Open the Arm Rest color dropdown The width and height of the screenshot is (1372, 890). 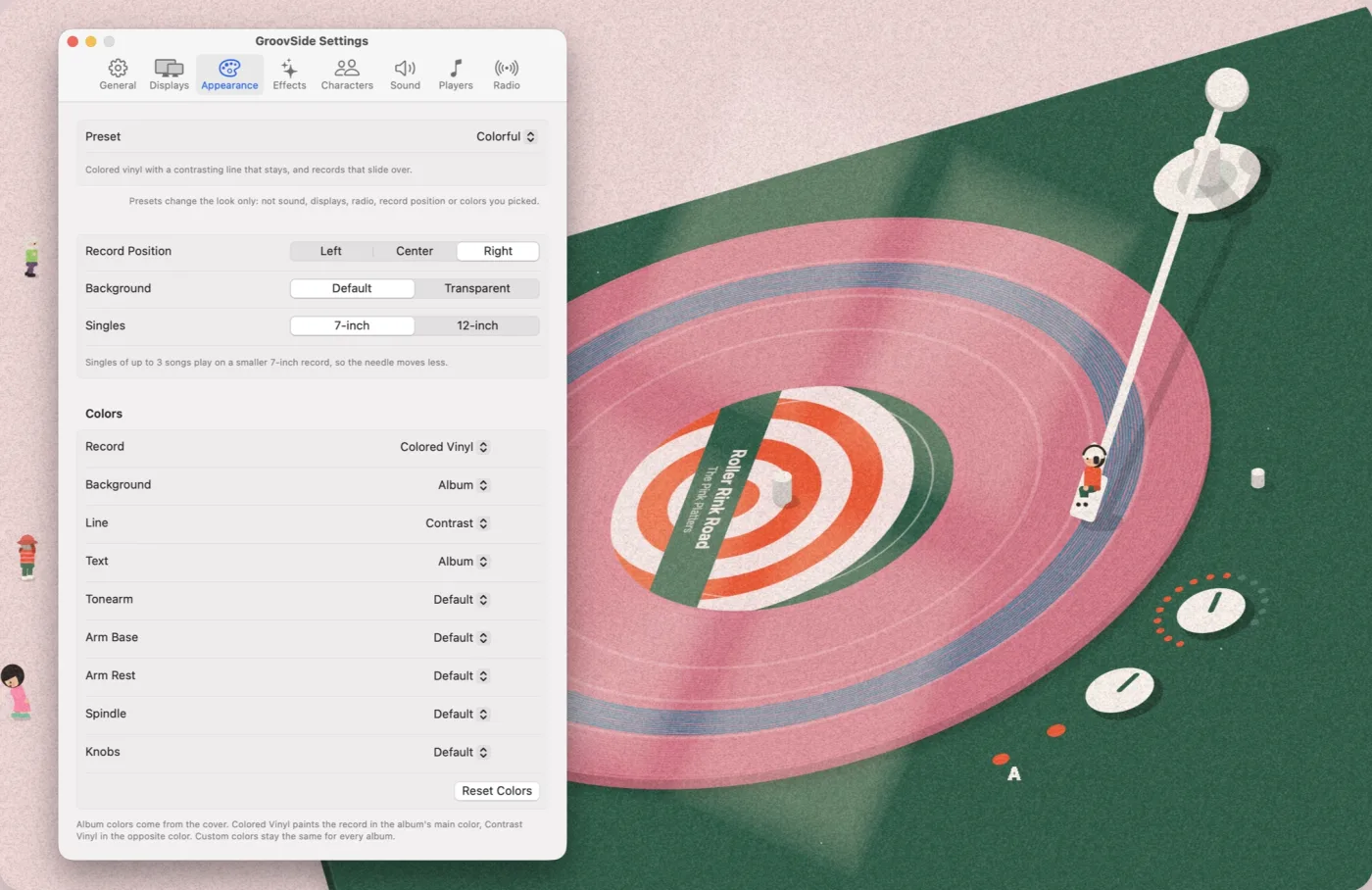461,676
